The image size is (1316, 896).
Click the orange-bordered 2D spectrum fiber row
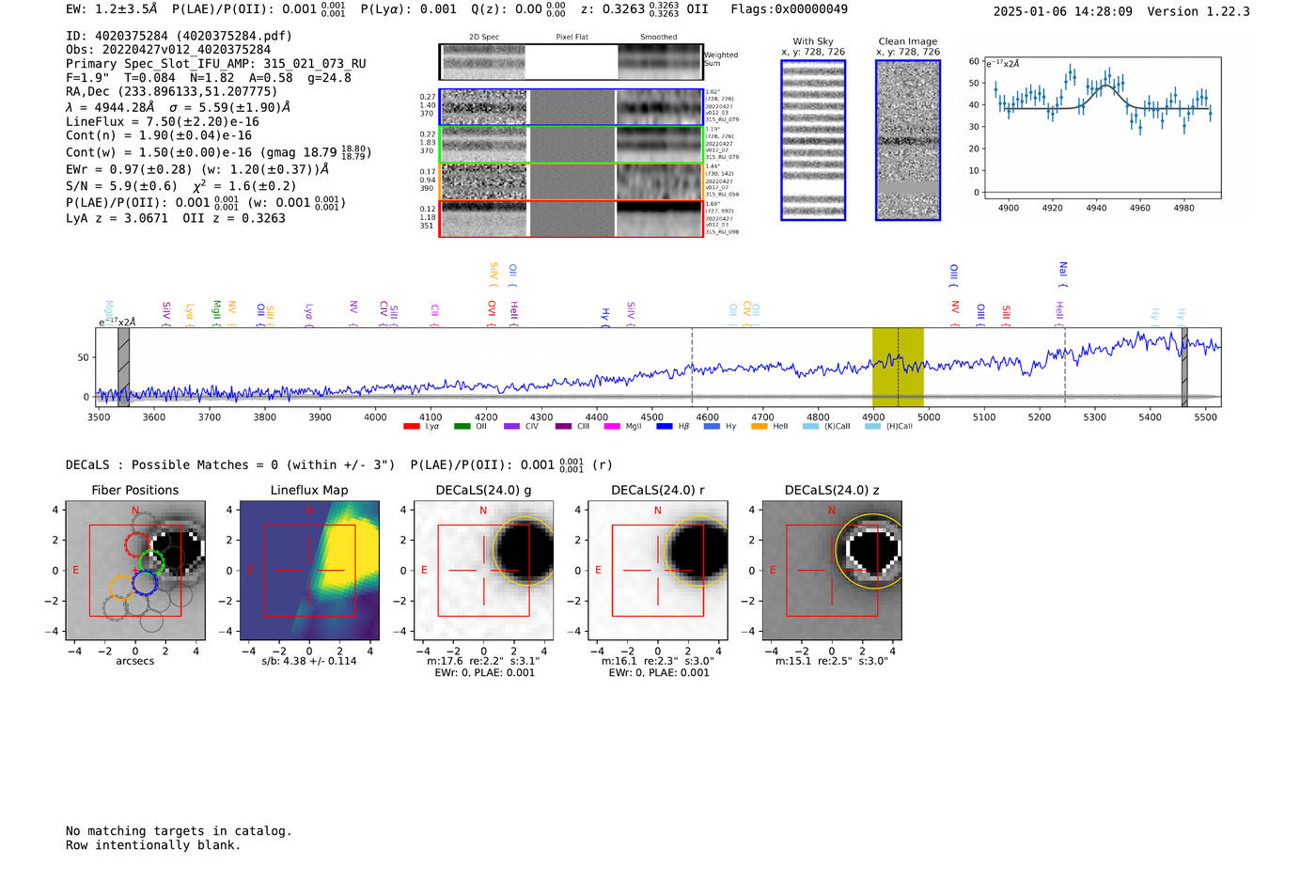[x=571, y=181]
